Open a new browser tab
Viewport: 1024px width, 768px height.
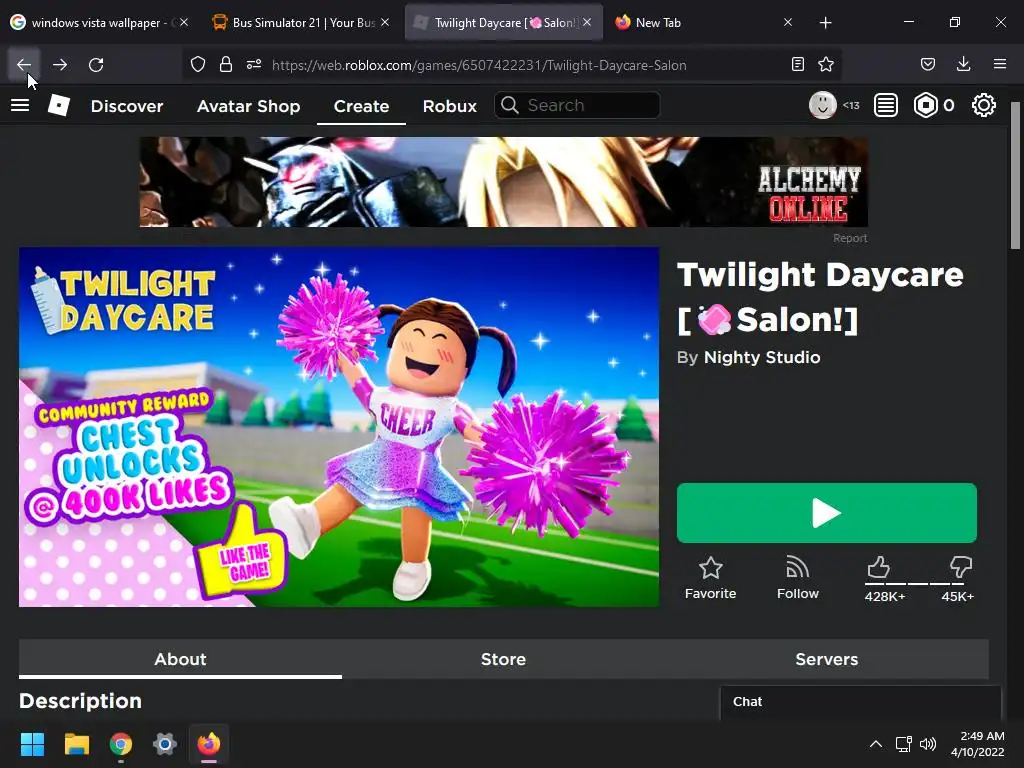click(x=825, y=23)
